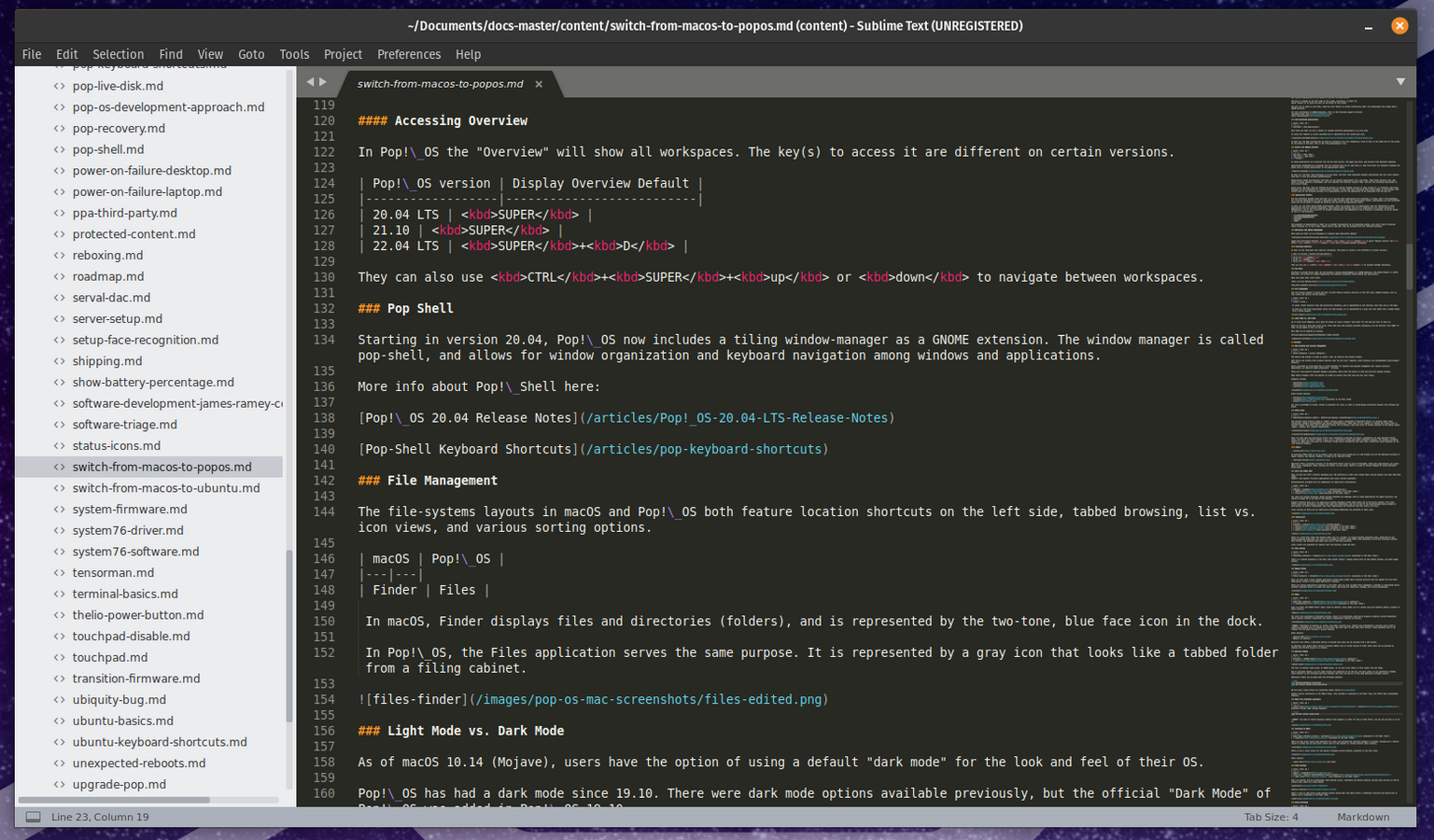The width and height of the screenshot is (1434, 840).
Task: Click the file icon next to roadmap.md
Action: [x=60, y=276]
